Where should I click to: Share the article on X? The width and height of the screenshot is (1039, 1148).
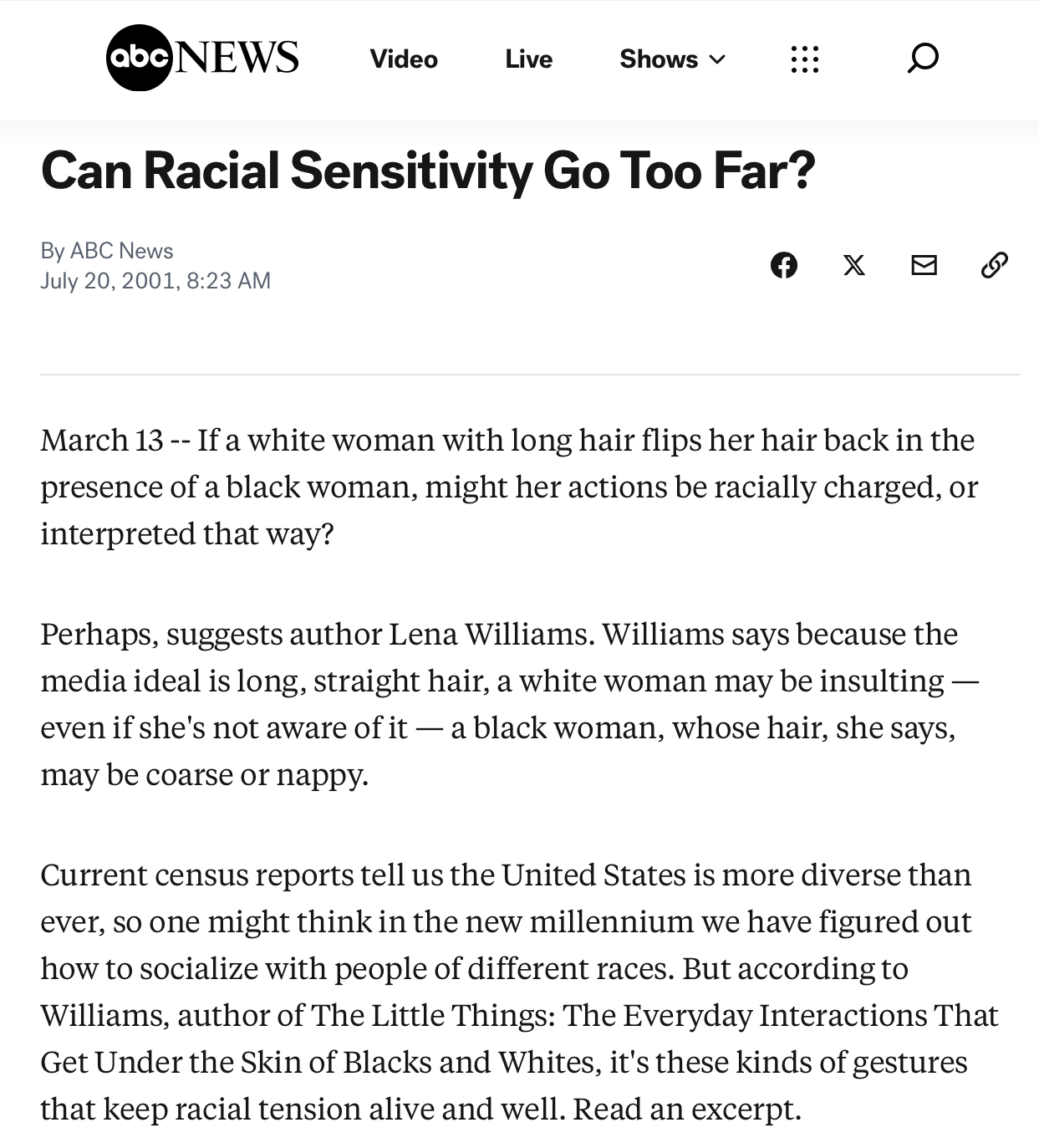pyautogui.click(x=853, y=265)
